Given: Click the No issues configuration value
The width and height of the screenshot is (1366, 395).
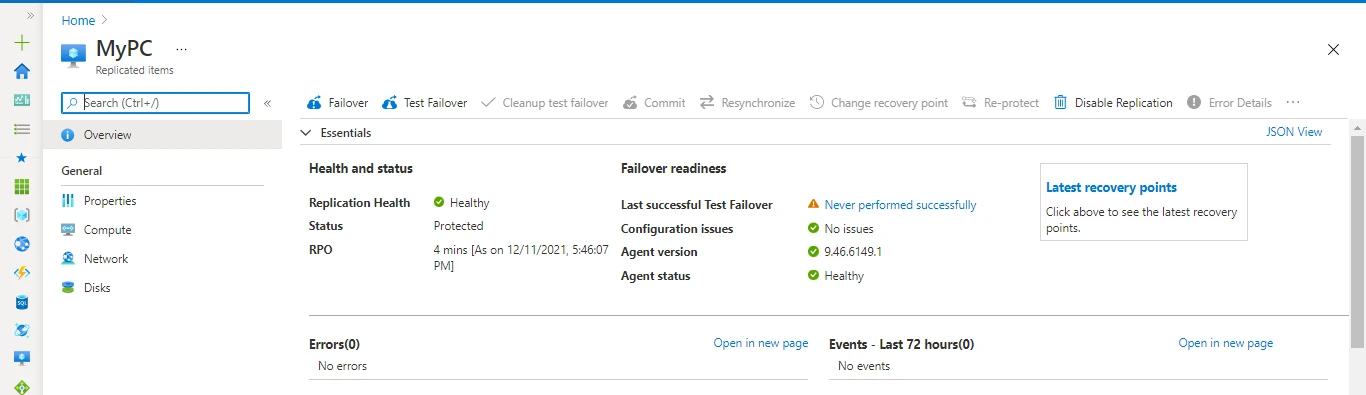Looking at the screenshot, I should coord(841,229).
